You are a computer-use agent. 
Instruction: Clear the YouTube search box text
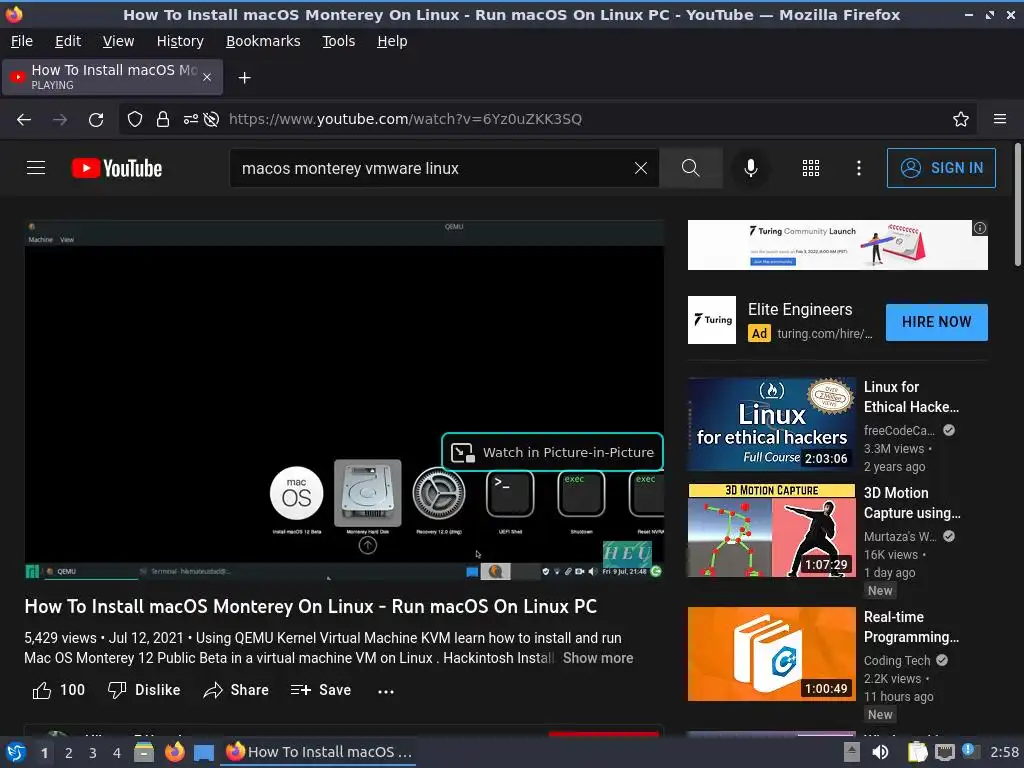[641, 168]
